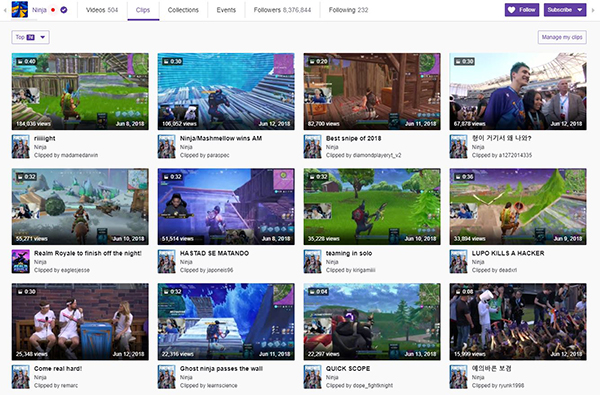Click the Manage my clips button
The height and width of the screenshot is (395, 600).
tap(562, 37)
